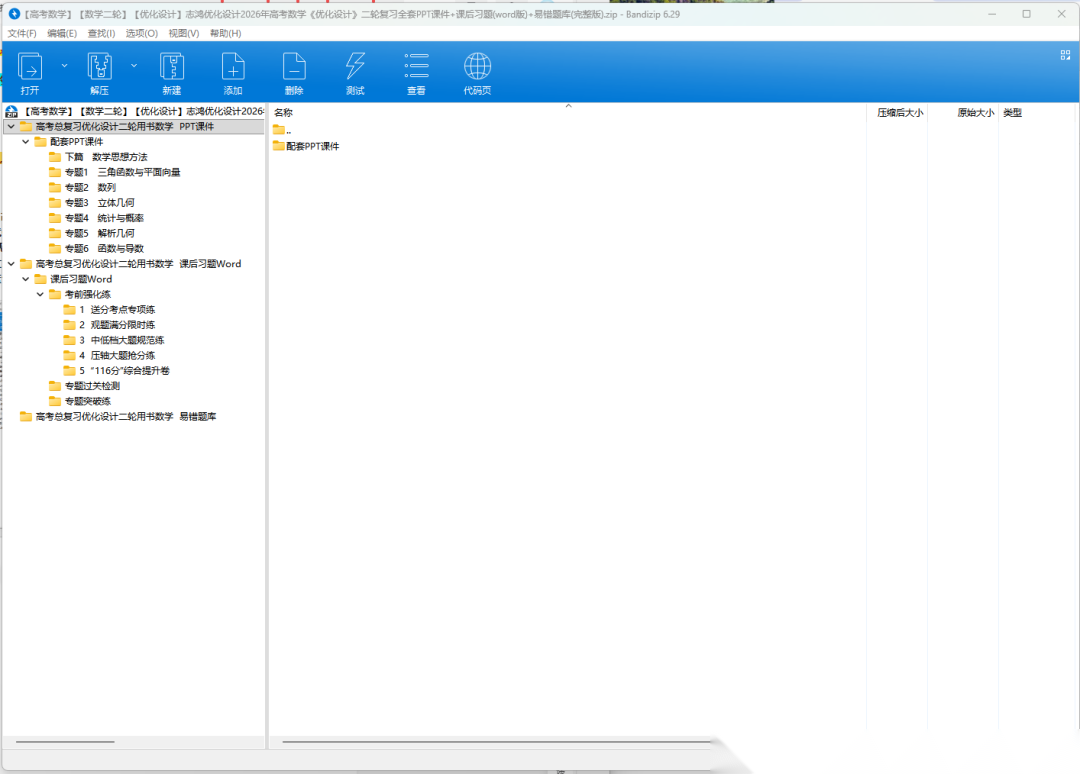This screenshot has width=1080, height=774.
Task: Click the 添加 (Add) toolbar icon
Action: pyautogui.click(x=233, y=67)
